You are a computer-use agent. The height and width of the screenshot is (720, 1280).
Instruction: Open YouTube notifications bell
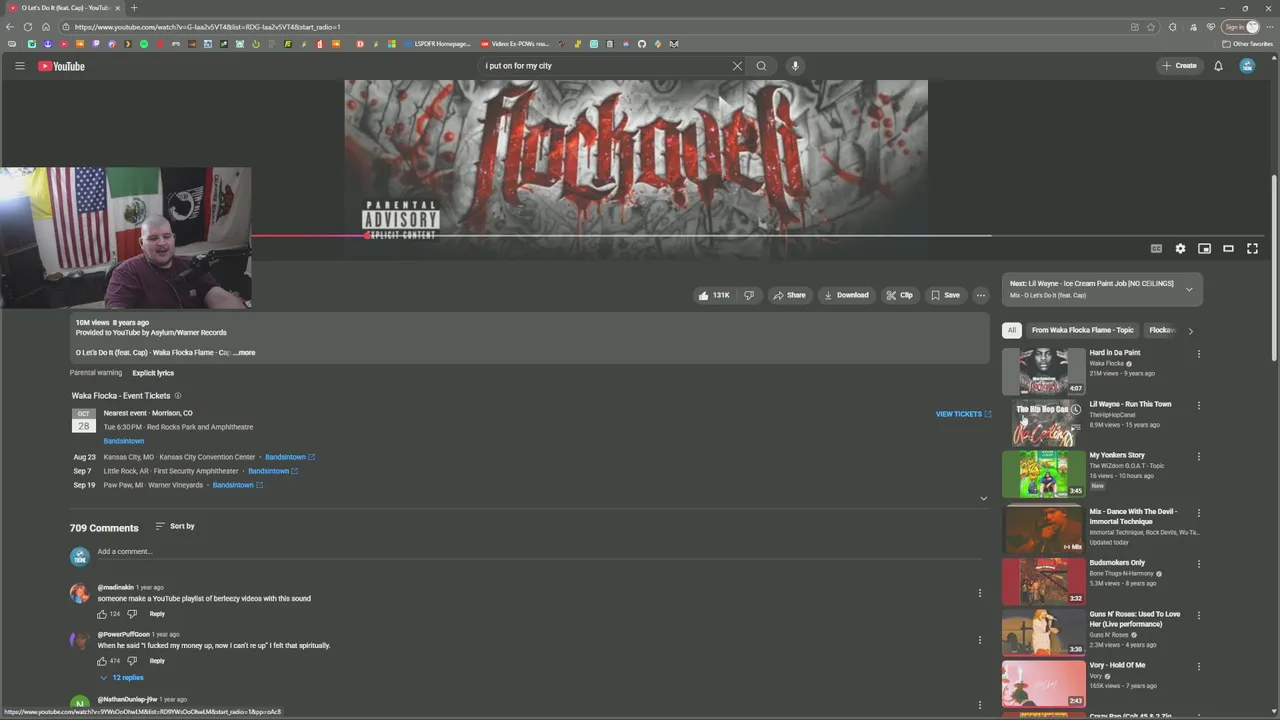click(x=1218, y=66)
